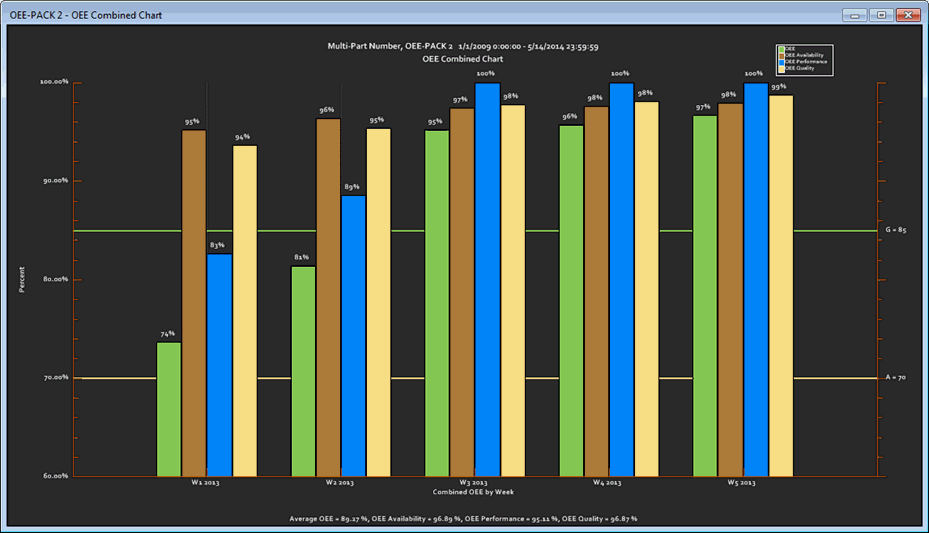Minimize the OEE Combined Chart window
The width and height of the screenshot is (929, 533).
click(855, 15)
